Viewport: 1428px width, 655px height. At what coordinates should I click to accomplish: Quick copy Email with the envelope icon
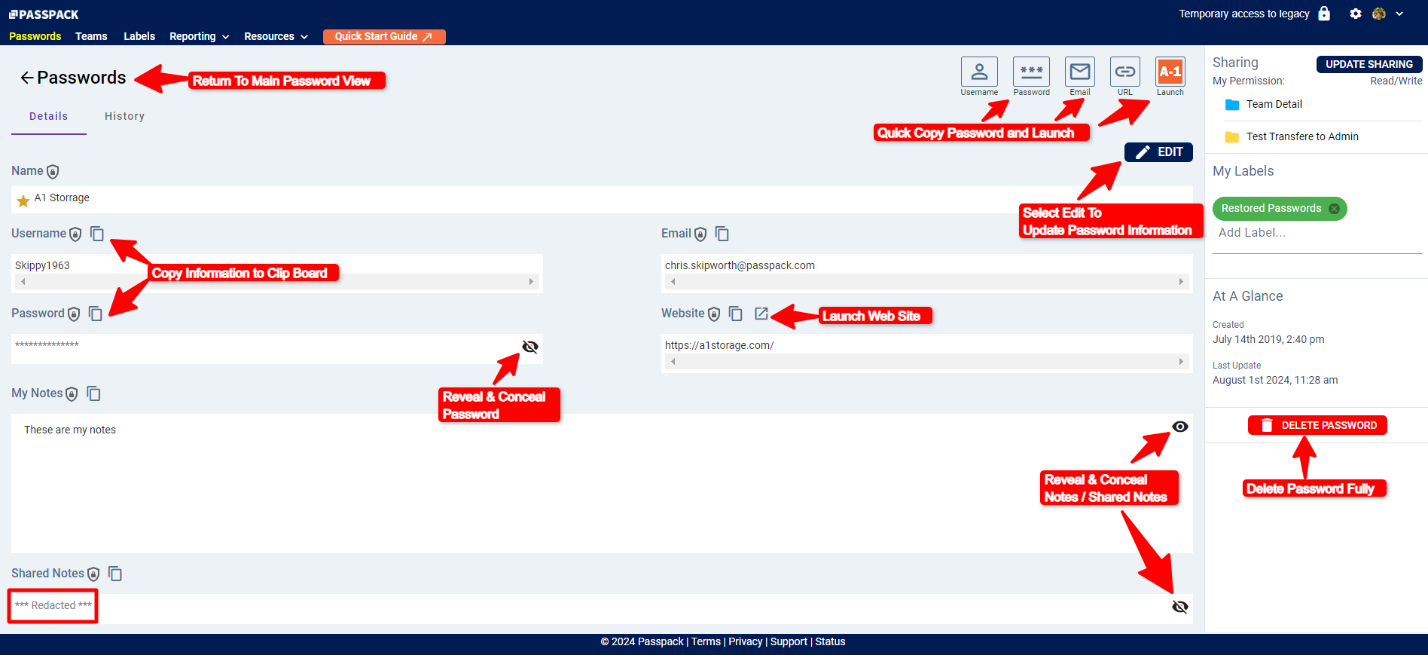click(x=1080, y=72)
